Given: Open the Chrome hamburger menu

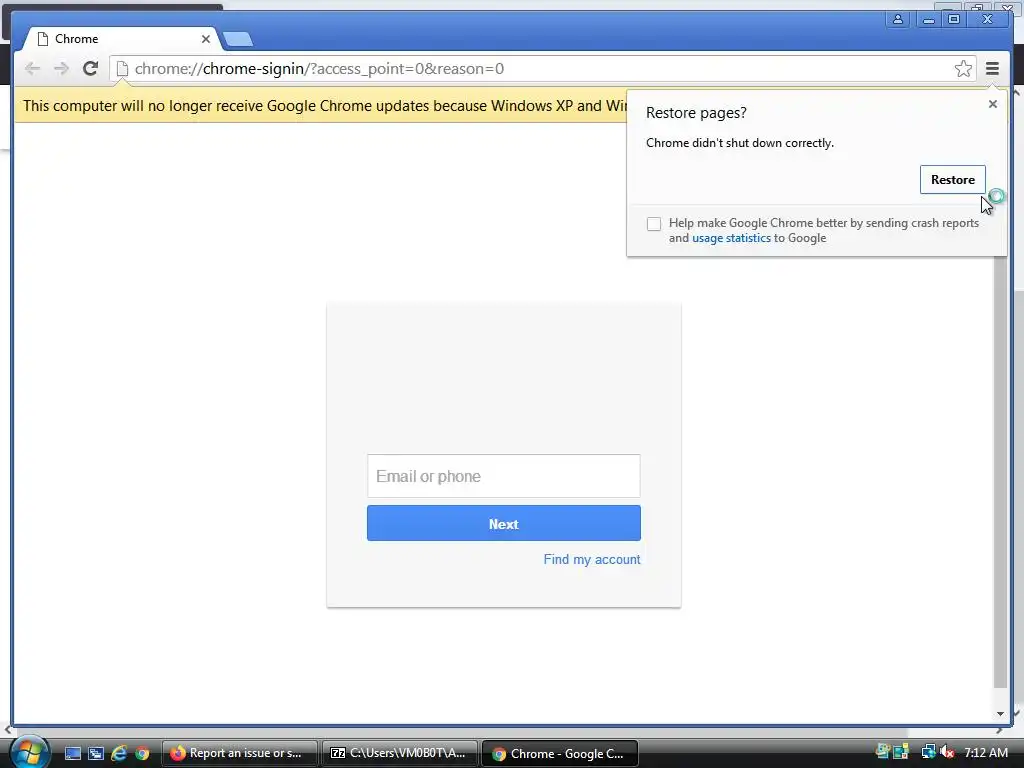Looking at the screenshot, I should (992, 69).
